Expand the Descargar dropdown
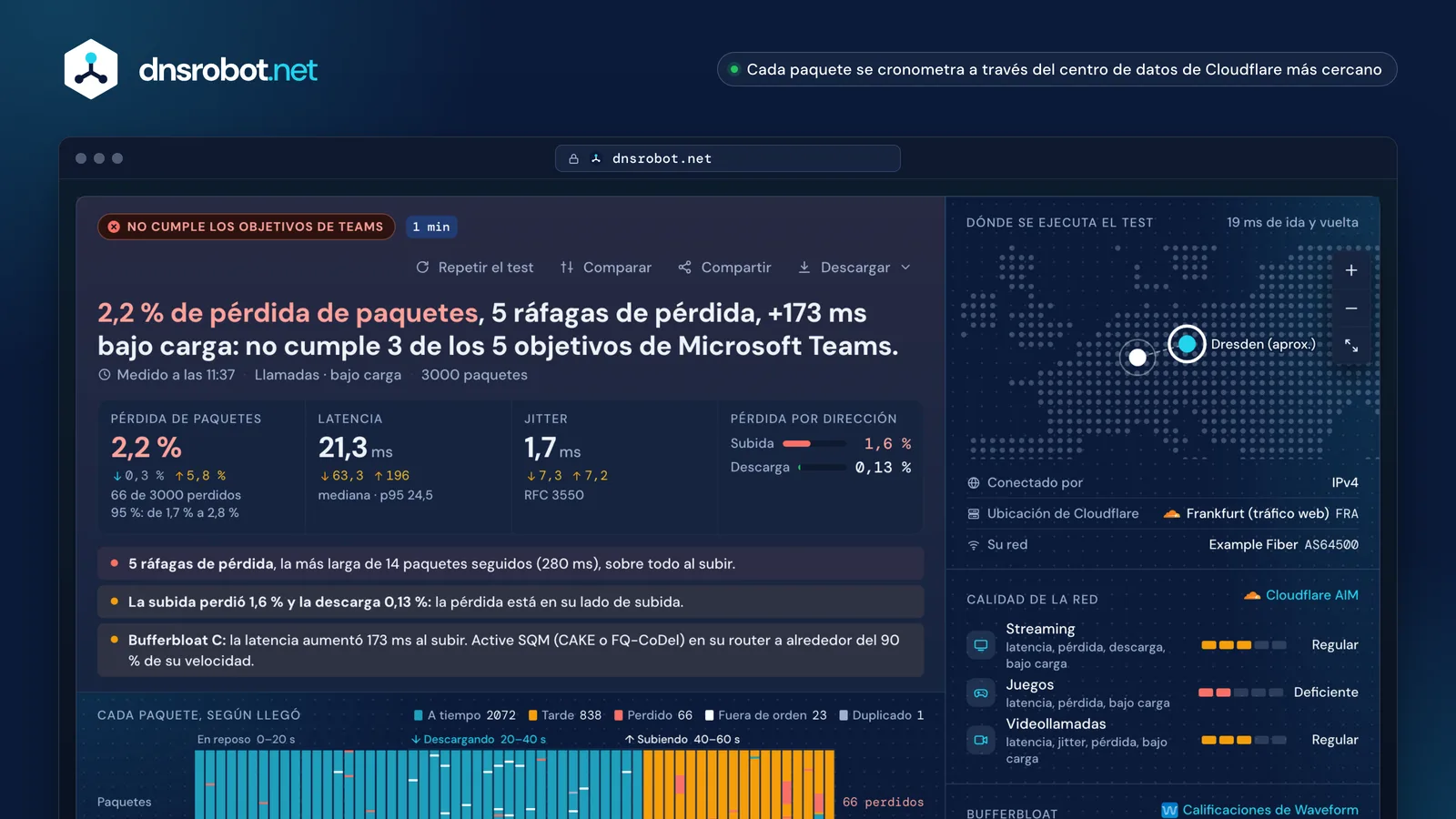 [x=854, y=268]
